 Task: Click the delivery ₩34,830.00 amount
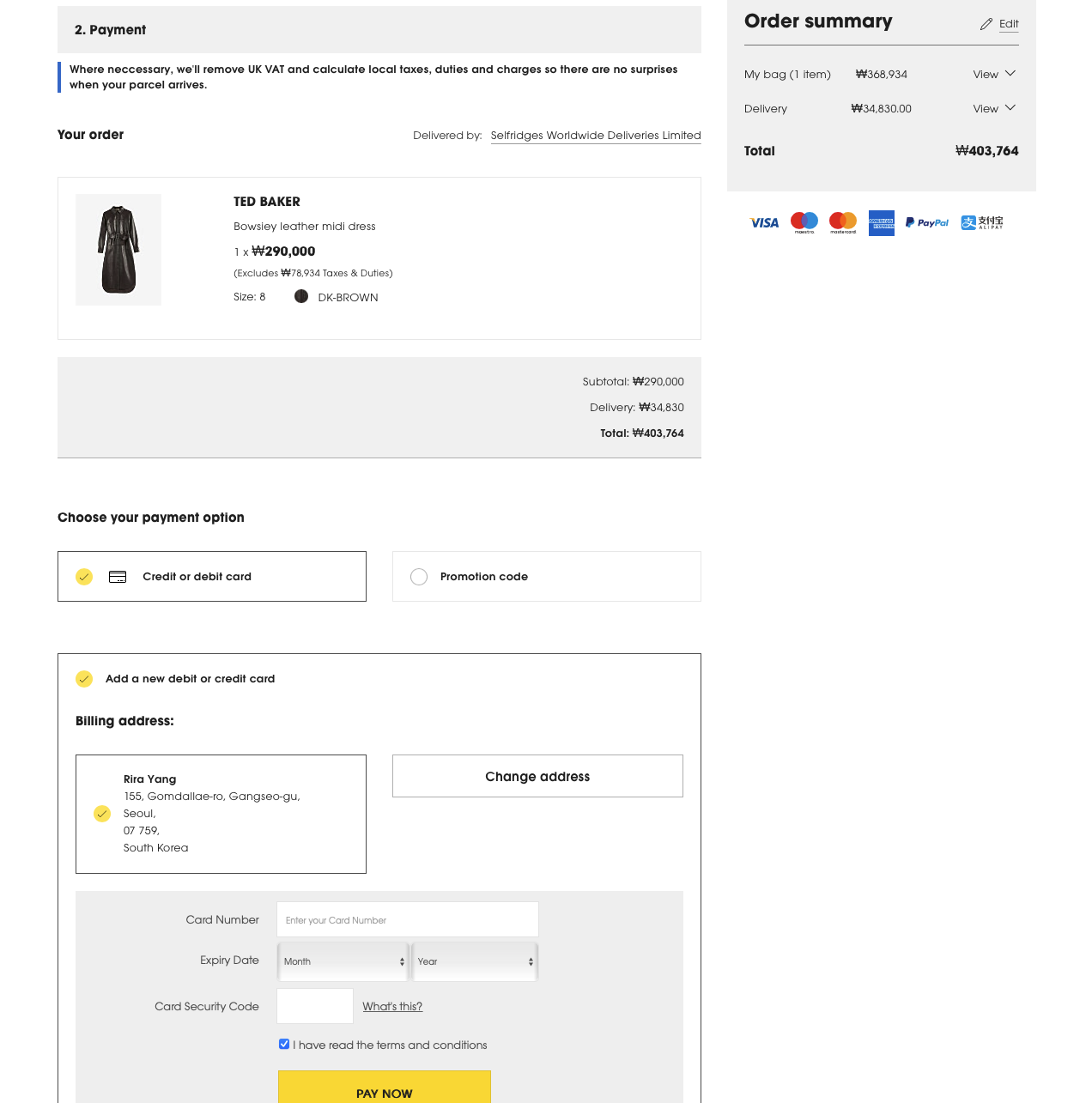click(882, 109)
